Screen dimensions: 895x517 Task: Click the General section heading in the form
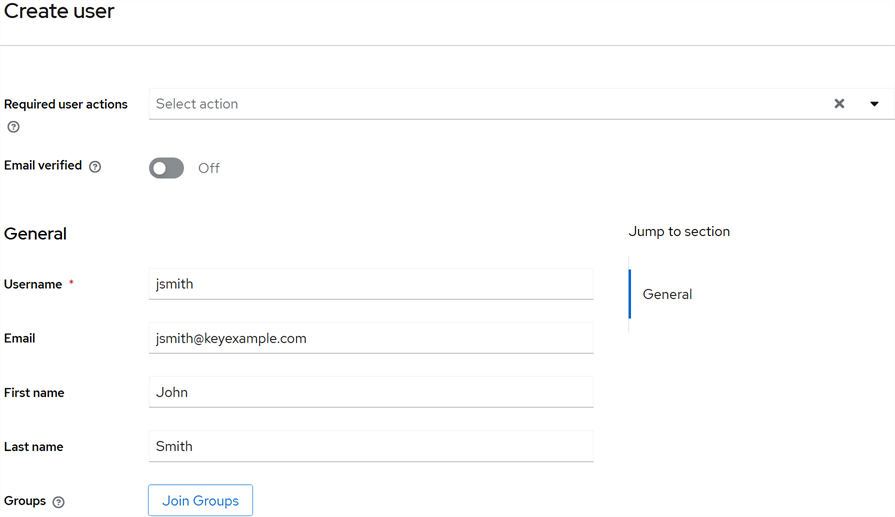point(35,234)
